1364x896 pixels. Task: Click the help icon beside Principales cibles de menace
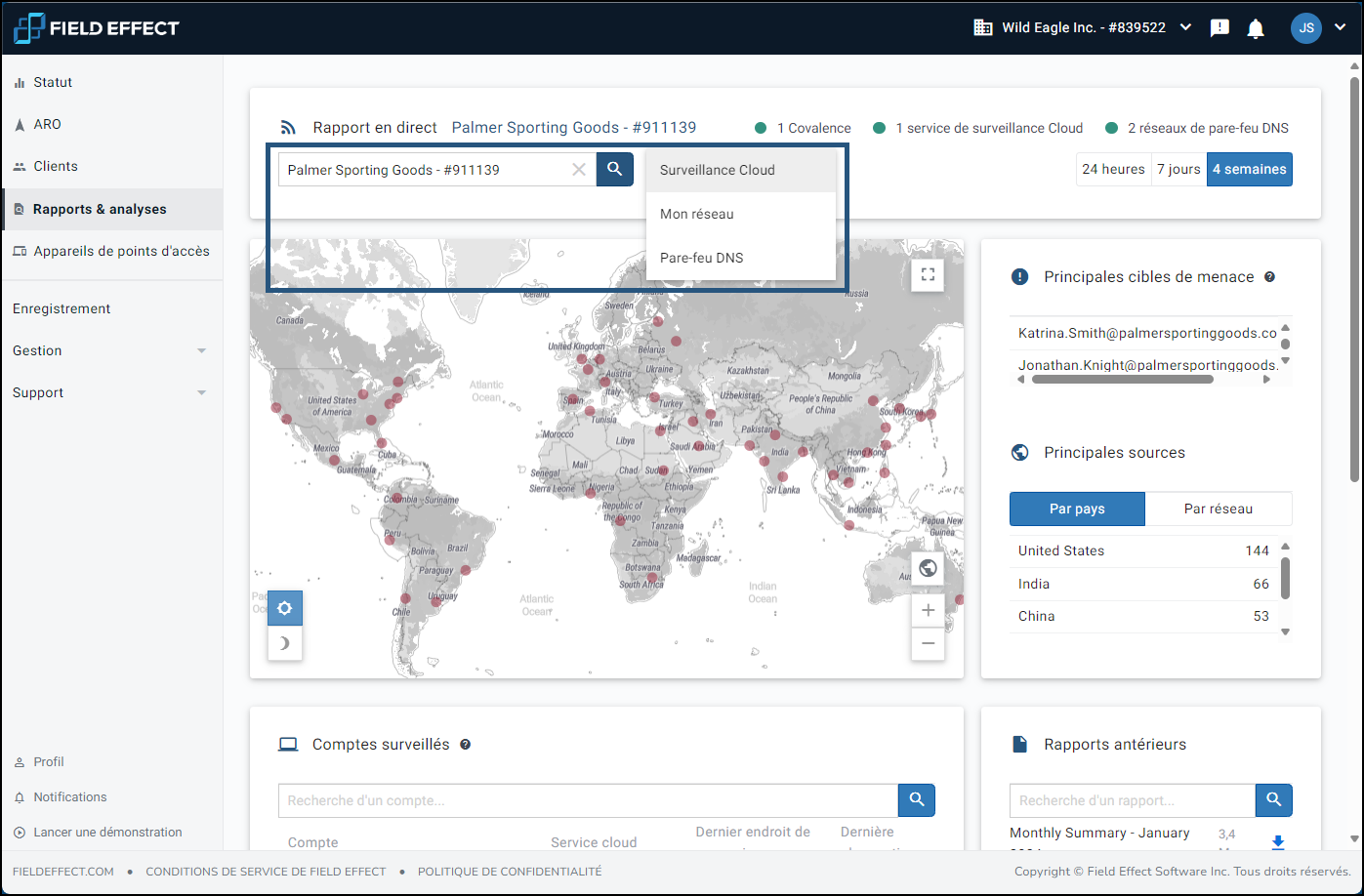[x=1269, y=277]
